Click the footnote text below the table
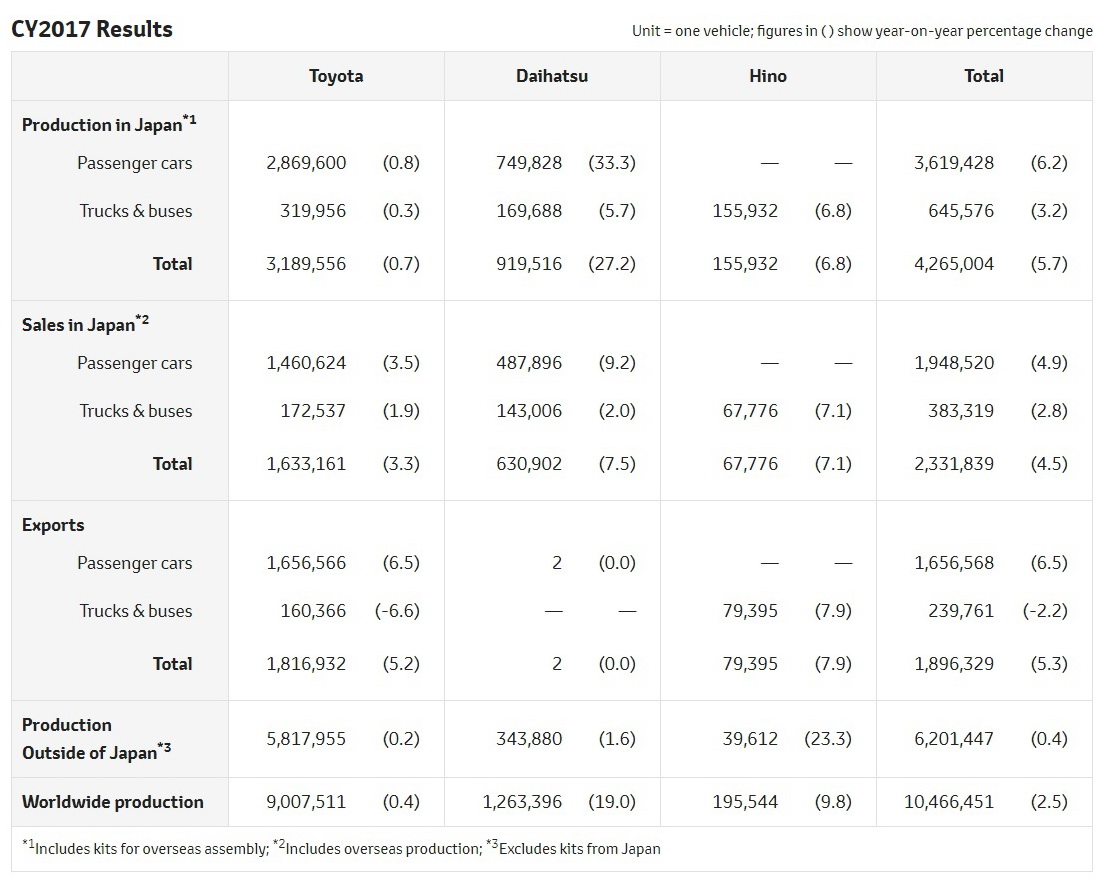1105x880 pixels. [x=341, y=848]
